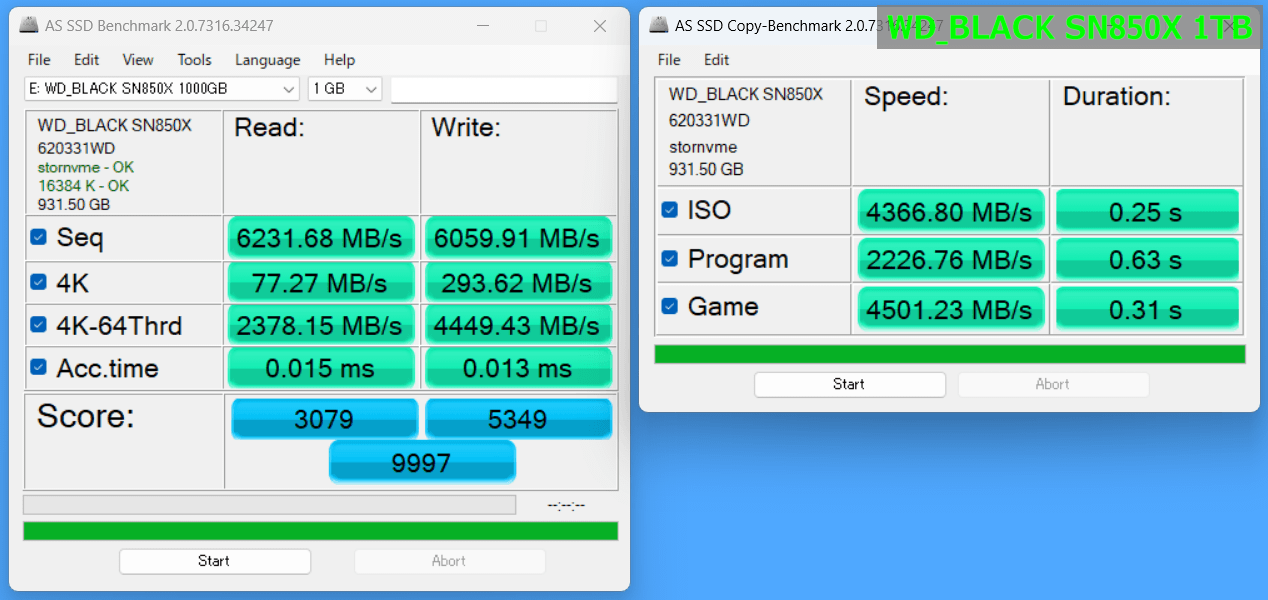Toggle the Program copy test checkbox
Screen dimensions: 1268x600
pyautogui.click(x=670, y=259)
